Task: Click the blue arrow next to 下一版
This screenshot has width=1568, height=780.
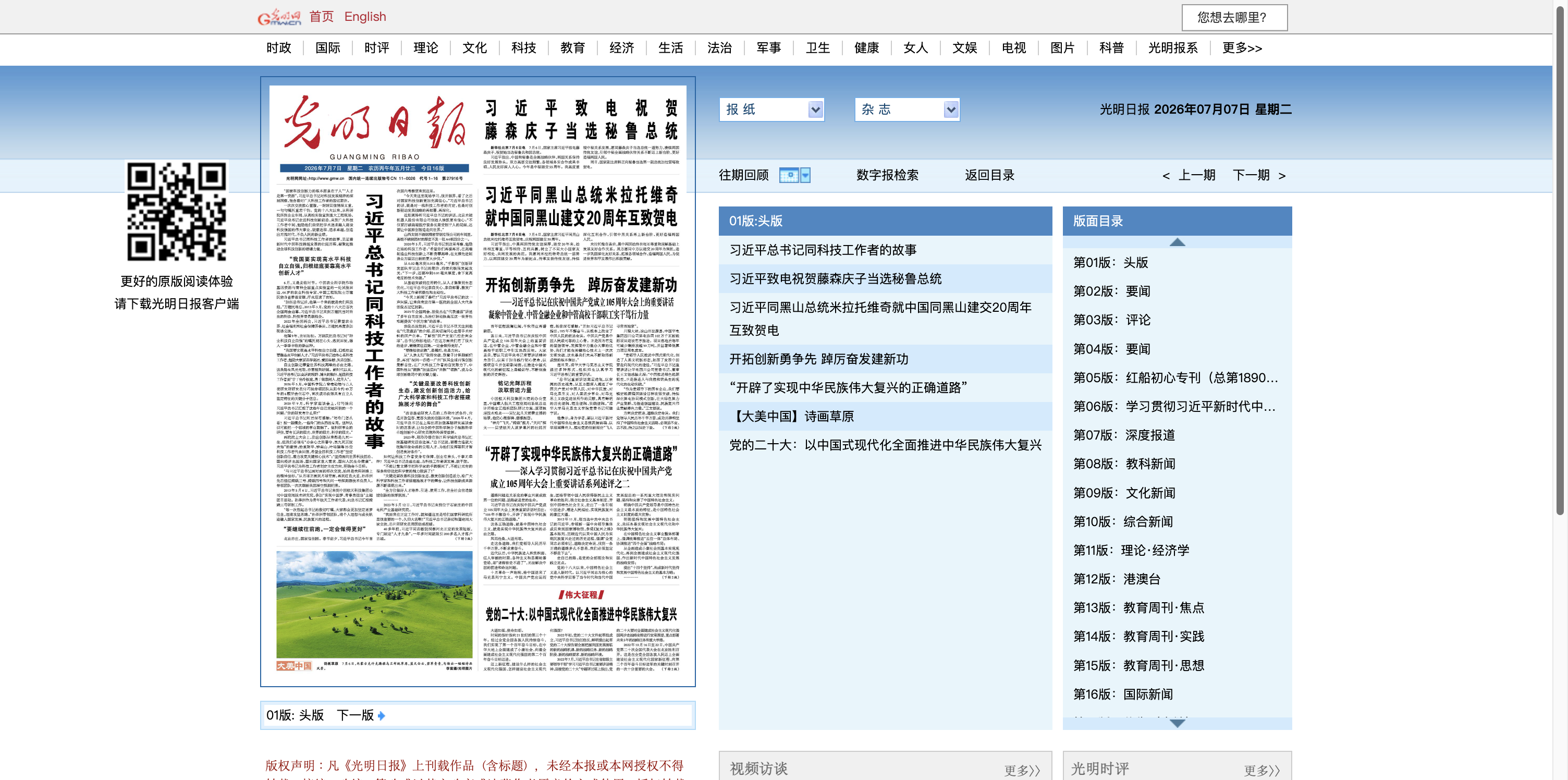Action: coord(382,715)
